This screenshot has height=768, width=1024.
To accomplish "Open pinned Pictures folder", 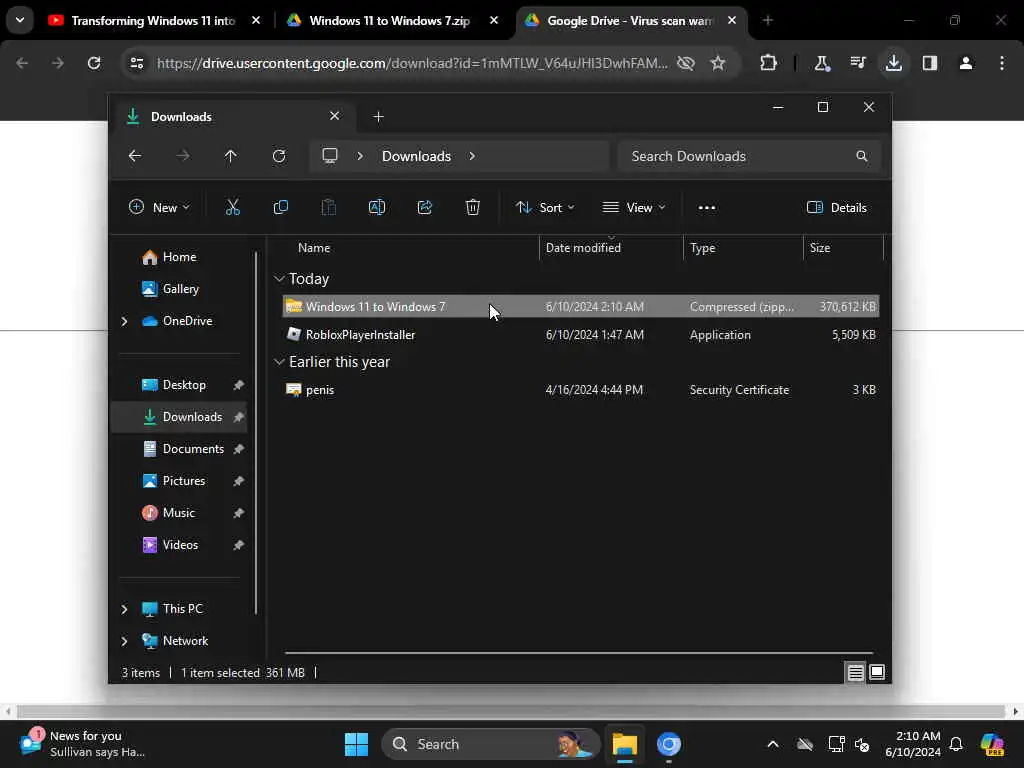I will [184, 481].
